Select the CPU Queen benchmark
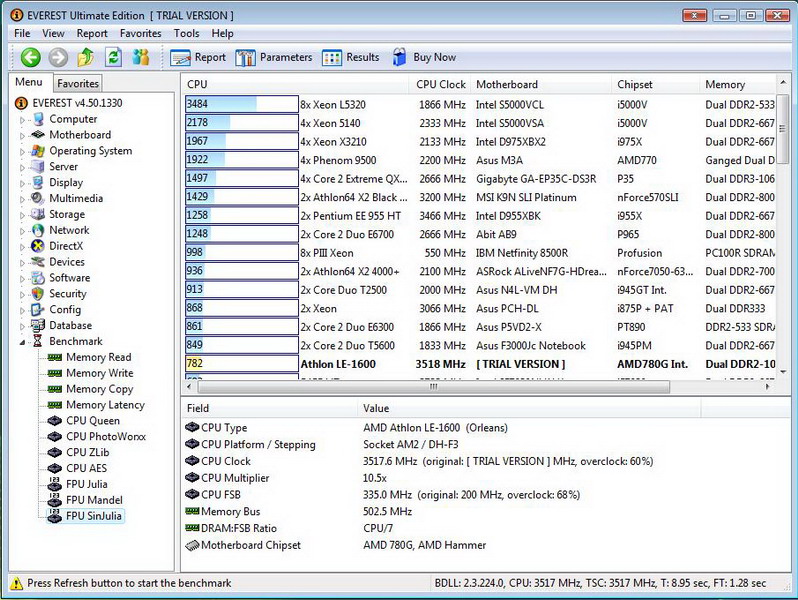The height and width of the screenshot is (600, 798). (x=92, y=421)
